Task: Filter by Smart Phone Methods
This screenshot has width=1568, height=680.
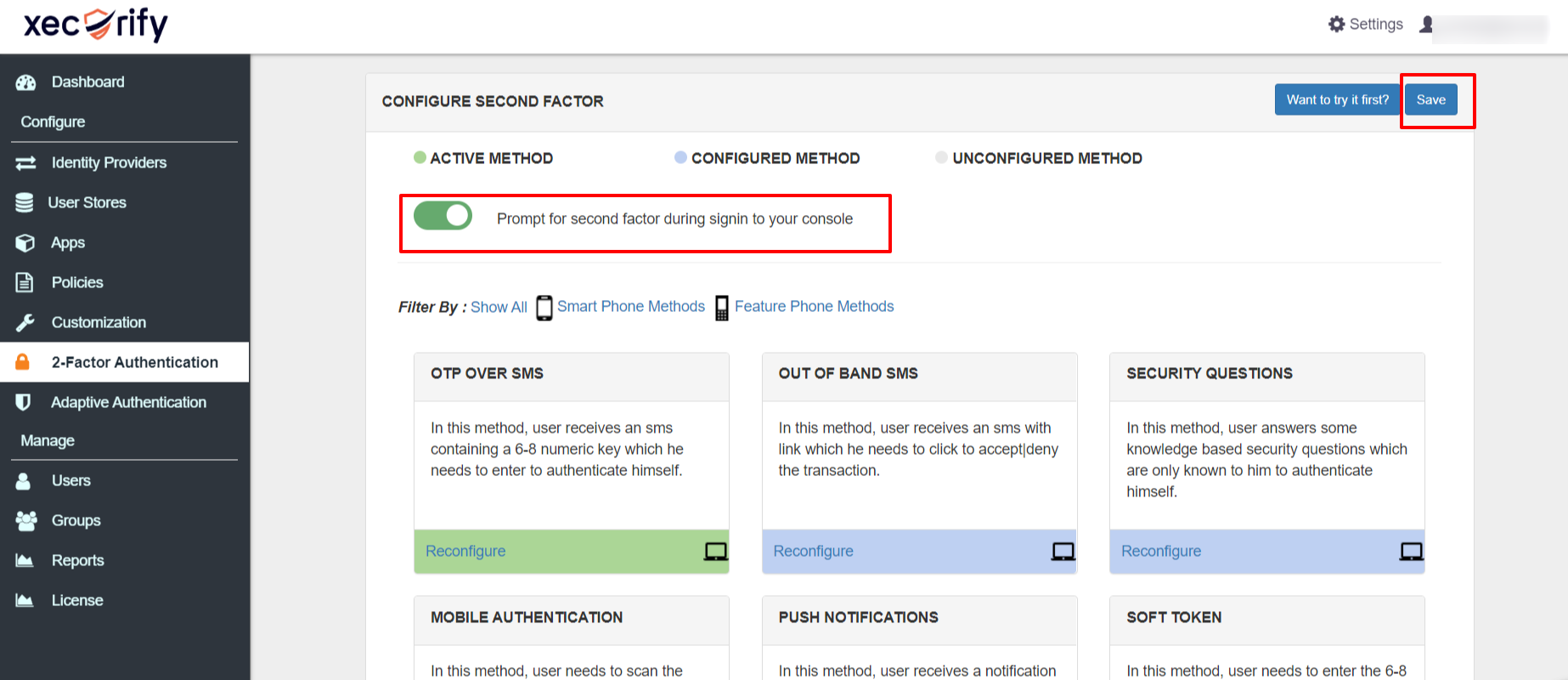Action: [631, 306]
